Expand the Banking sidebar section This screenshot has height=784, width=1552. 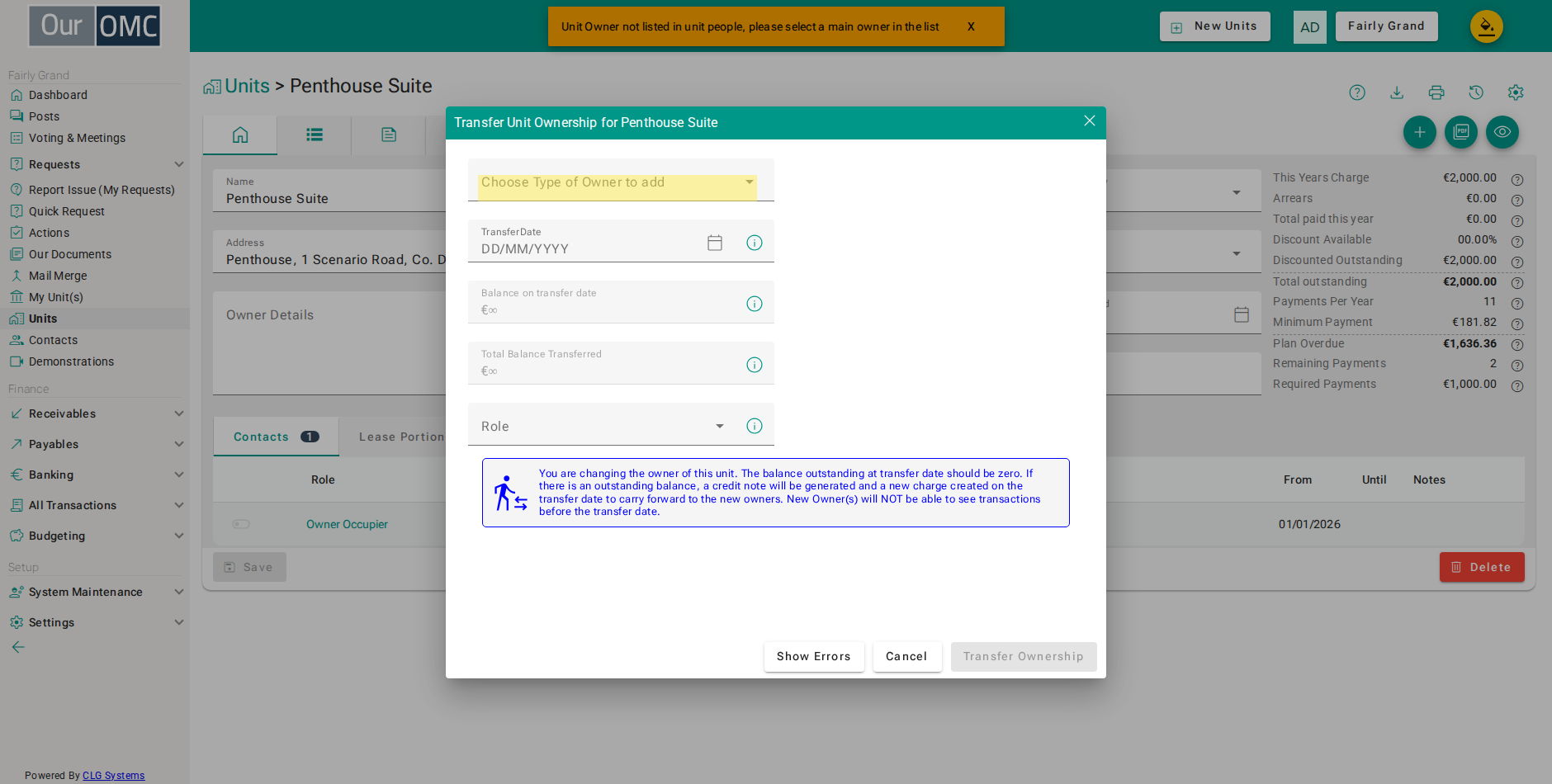(97, 475)
